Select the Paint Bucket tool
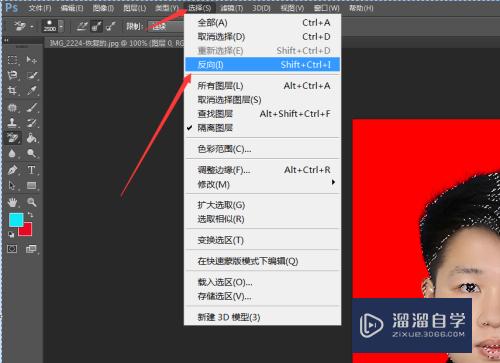Viewport: 500px width, 363px height. tap(32, 138)
